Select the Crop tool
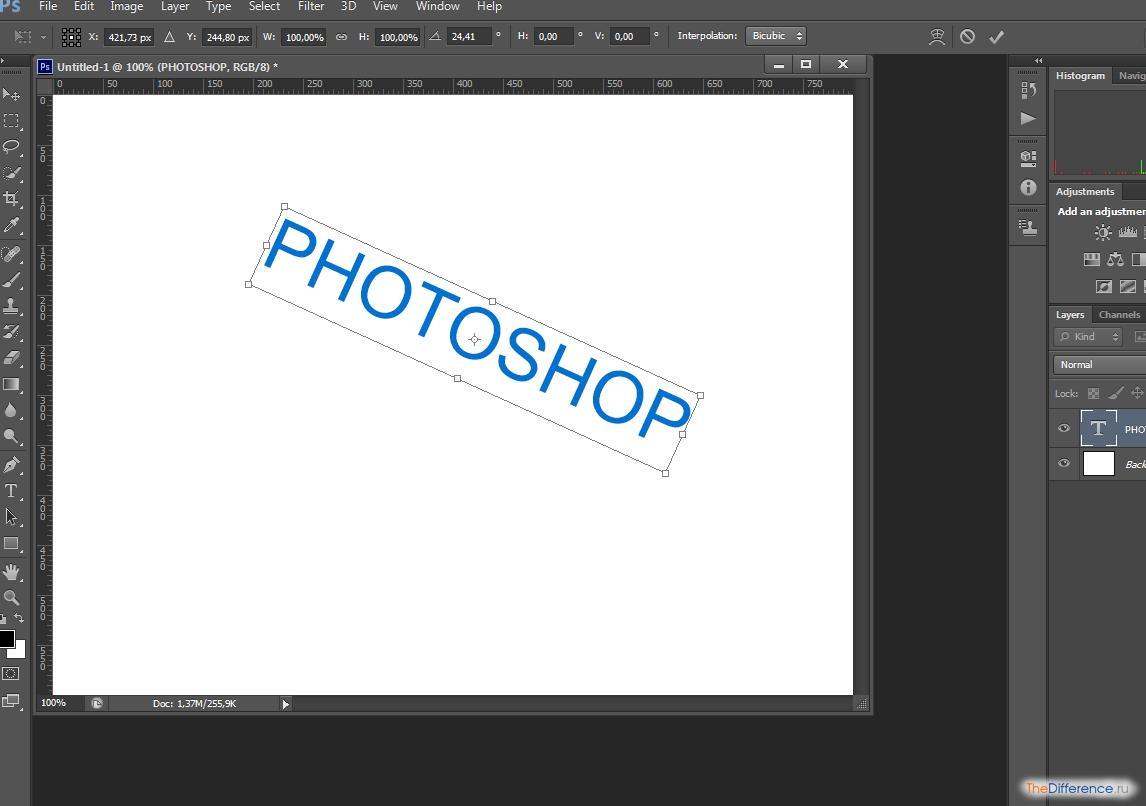The width and height of the screenshot is (1146, 806). (12, 199)
